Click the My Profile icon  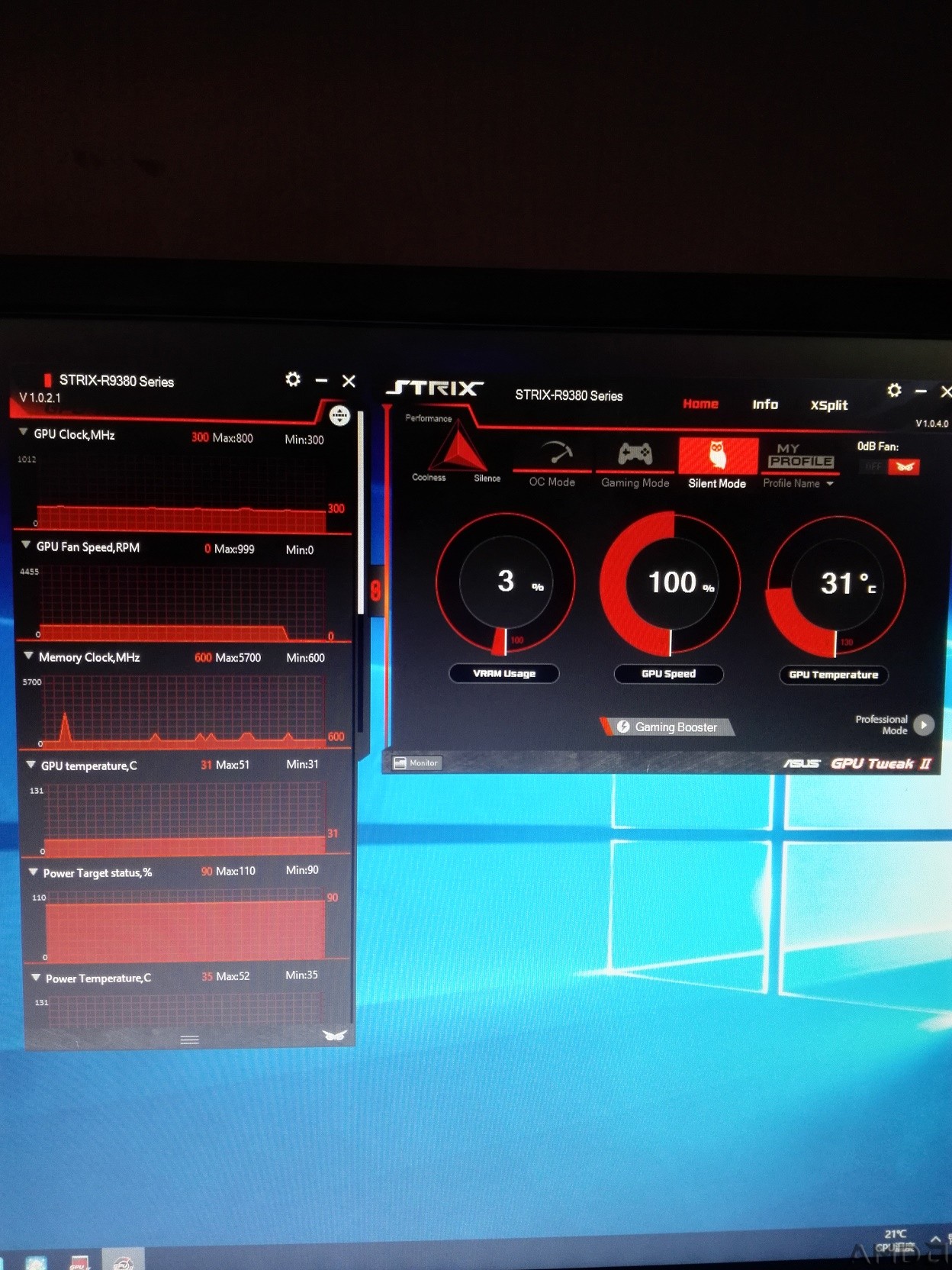pos(800,456)
